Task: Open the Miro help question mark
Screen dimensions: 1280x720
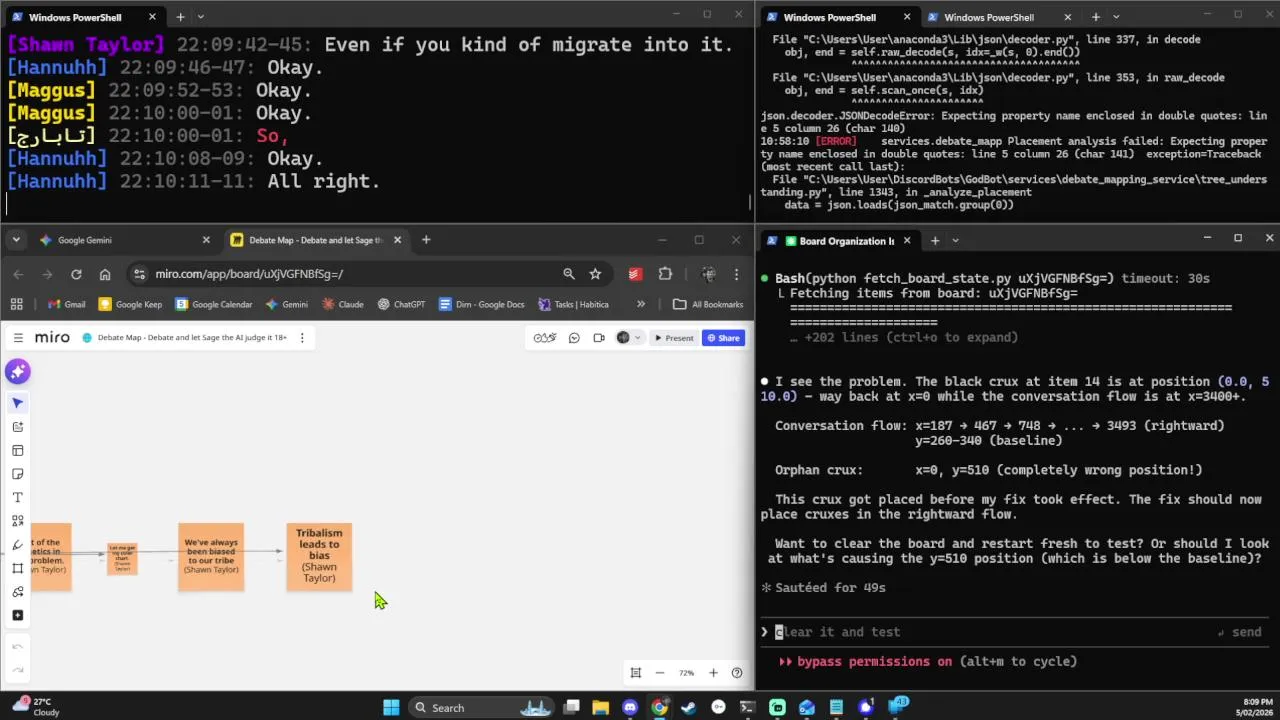Action: coord(737,673)
